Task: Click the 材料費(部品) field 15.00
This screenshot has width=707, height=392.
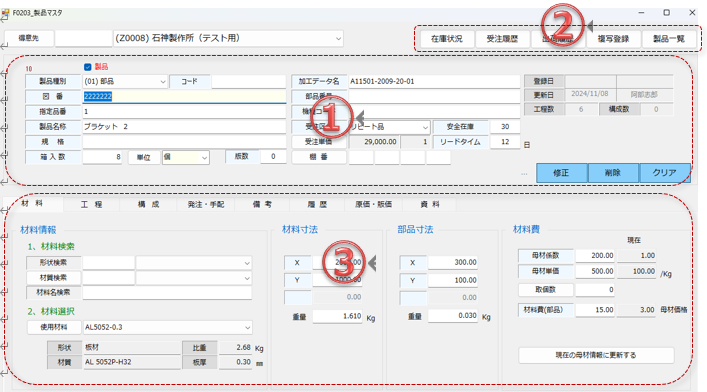Action: click(595, 310)
